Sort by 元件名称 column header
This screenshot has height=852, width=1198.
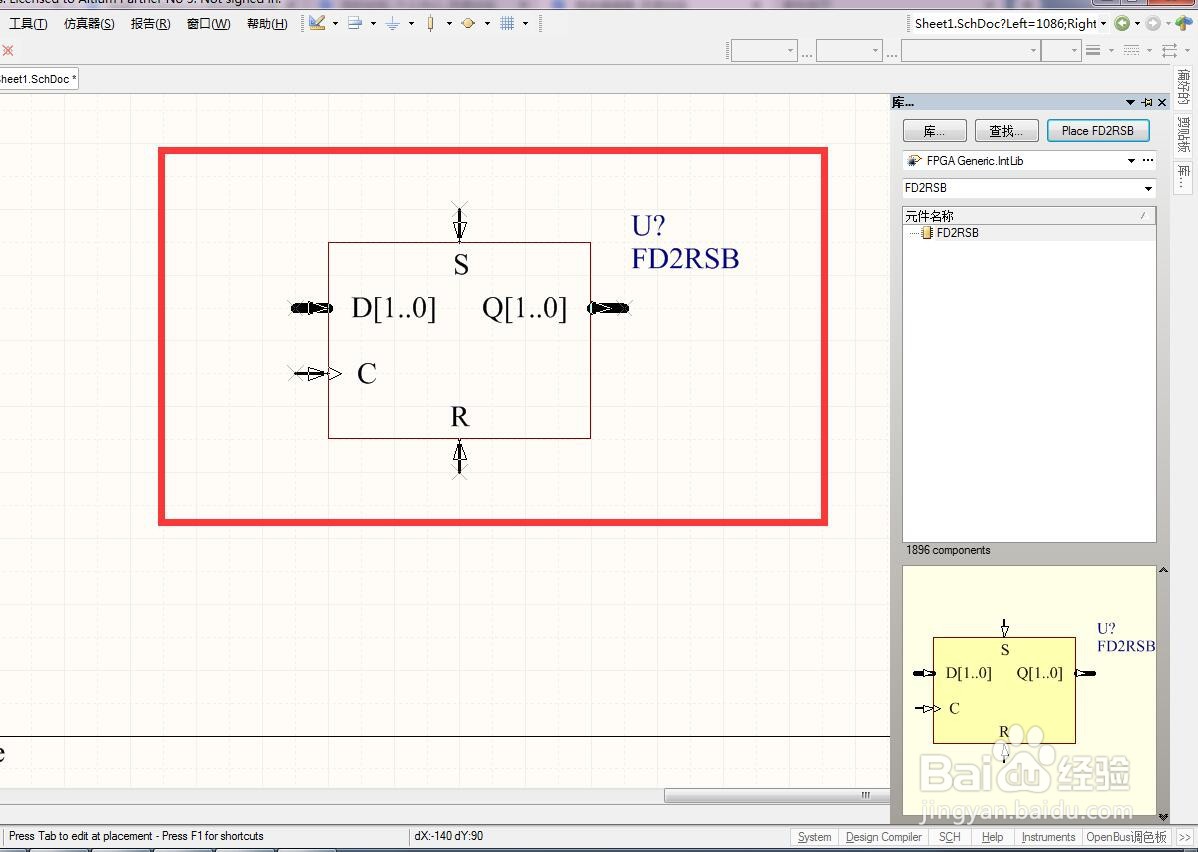click(1028, 216)
